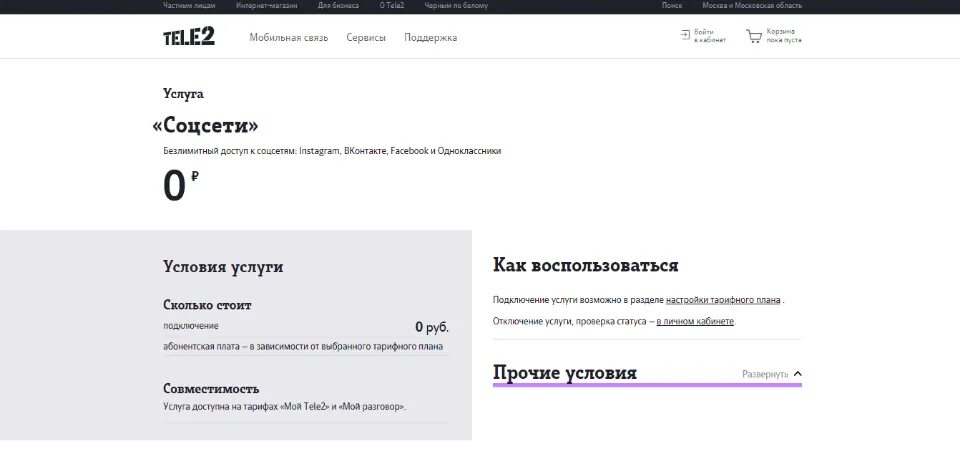Open the Мобильная связь menu
Image resolution: width=960 pixels, height=449 pixels.
pyautogui.click(x=288, y=37)
